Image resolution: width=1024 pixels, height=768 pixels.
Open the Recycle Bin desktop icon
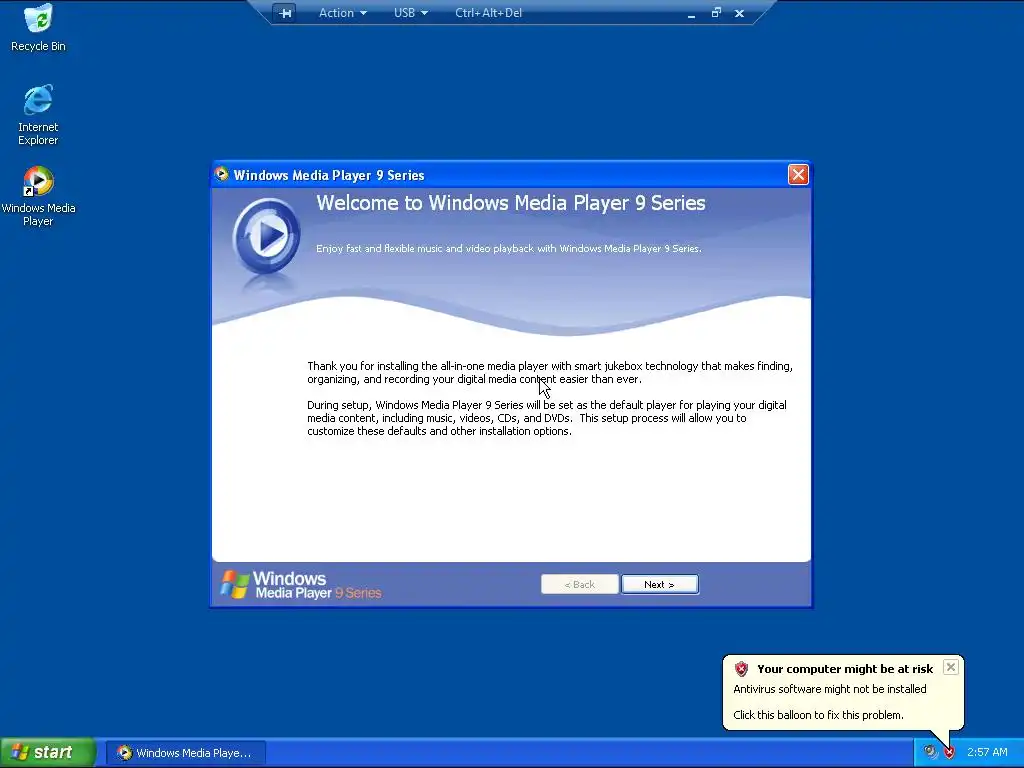point(38,27)
